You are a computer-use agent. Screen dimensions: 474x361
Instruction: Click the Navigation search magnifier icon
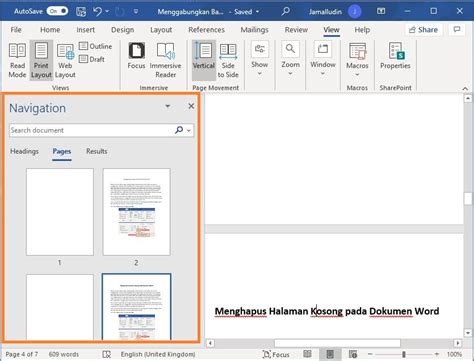click(x=179, y=130)
